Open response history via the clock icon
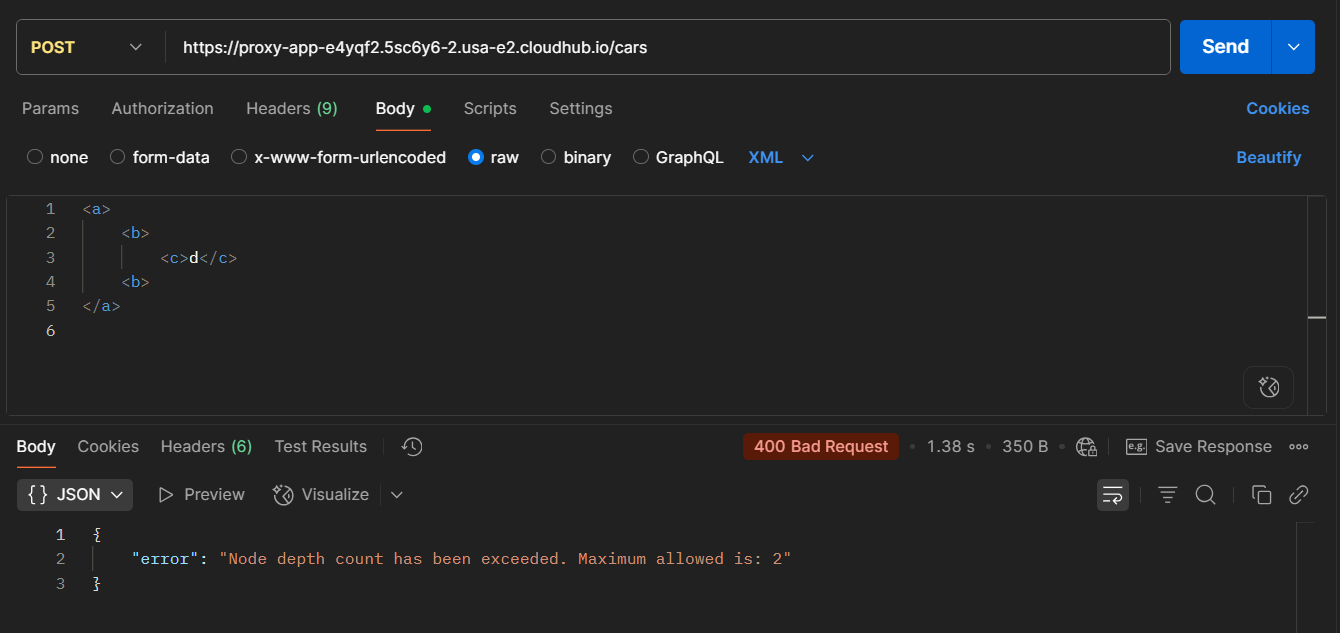The height and width of the screenshot is (633, 1340). (x=411, y=446)
